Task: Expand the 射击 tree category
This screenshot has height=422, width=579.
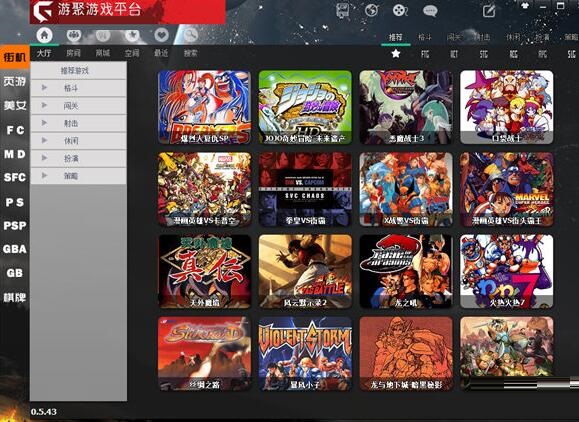Action: 78,123
